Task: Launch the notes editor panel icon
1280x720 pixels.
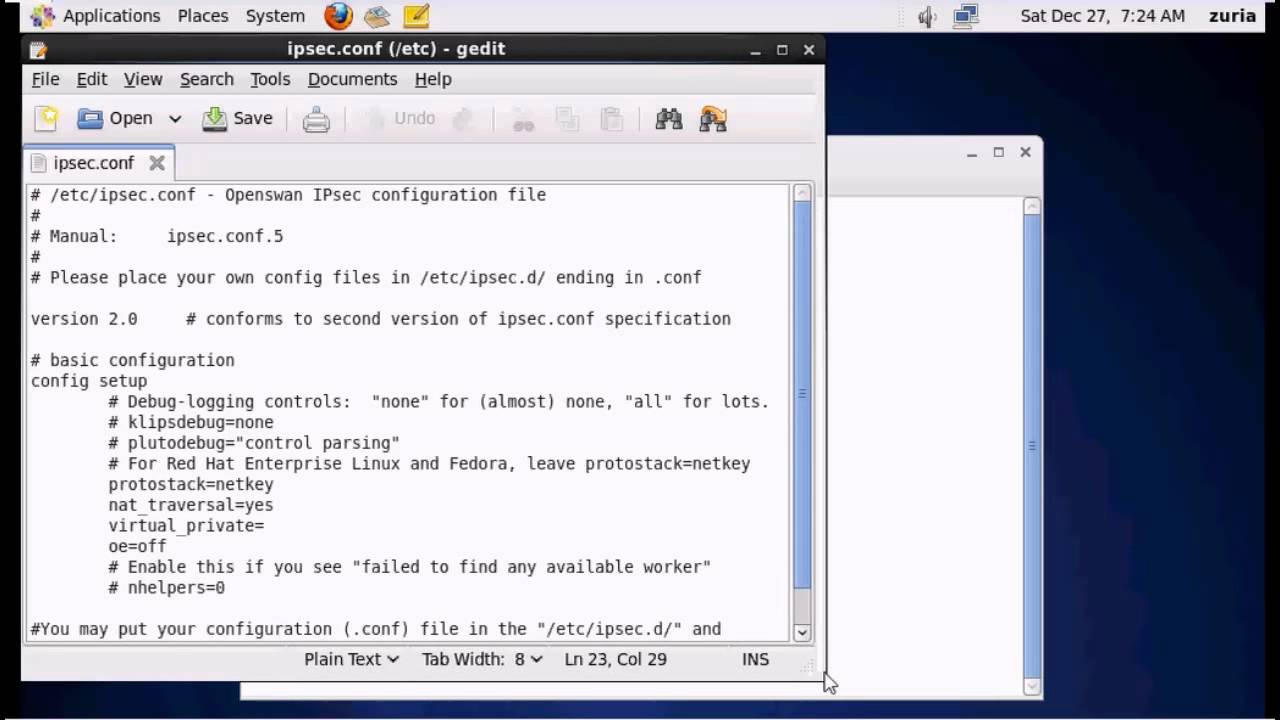Action: [416, 16]
